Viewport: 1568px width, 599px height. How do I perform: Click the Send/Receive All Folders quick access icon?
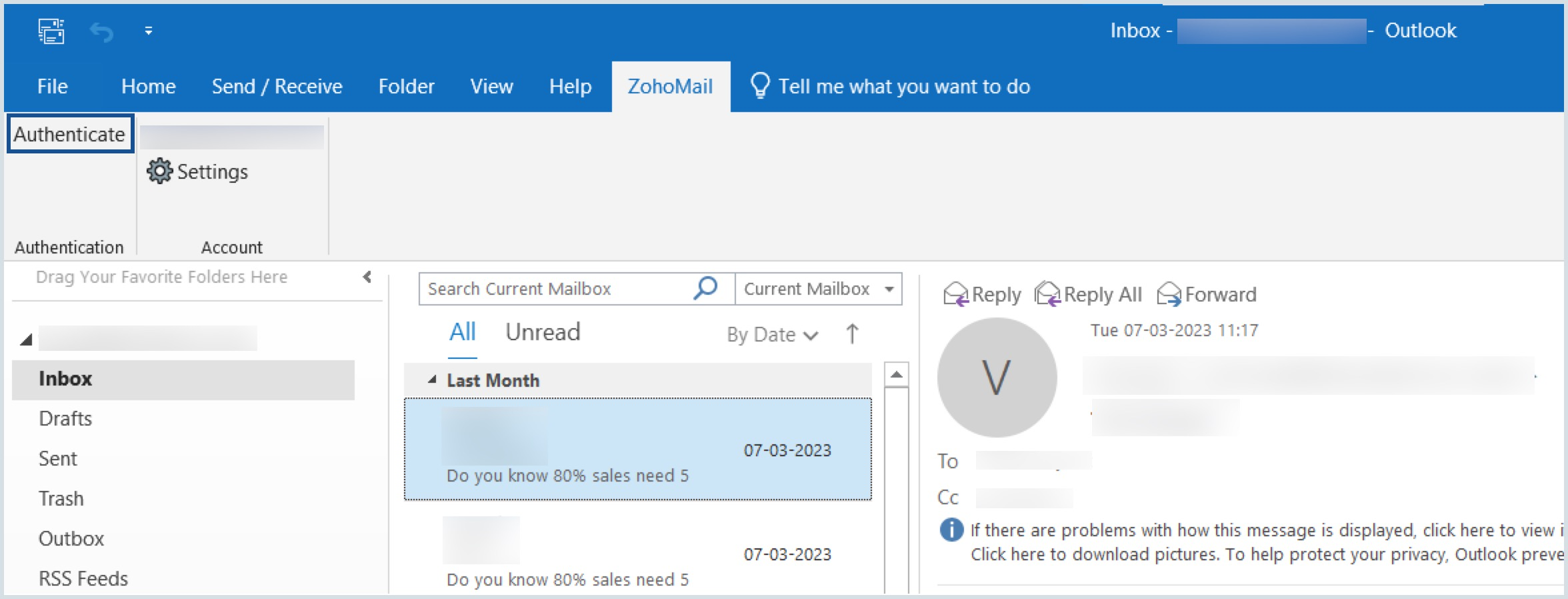(51, 31)
